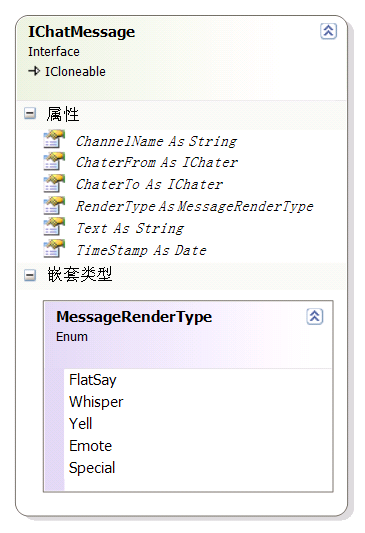Collapse the IChatMessage class shape via chevron
This screenshot has height=533, width=365.
328,31
